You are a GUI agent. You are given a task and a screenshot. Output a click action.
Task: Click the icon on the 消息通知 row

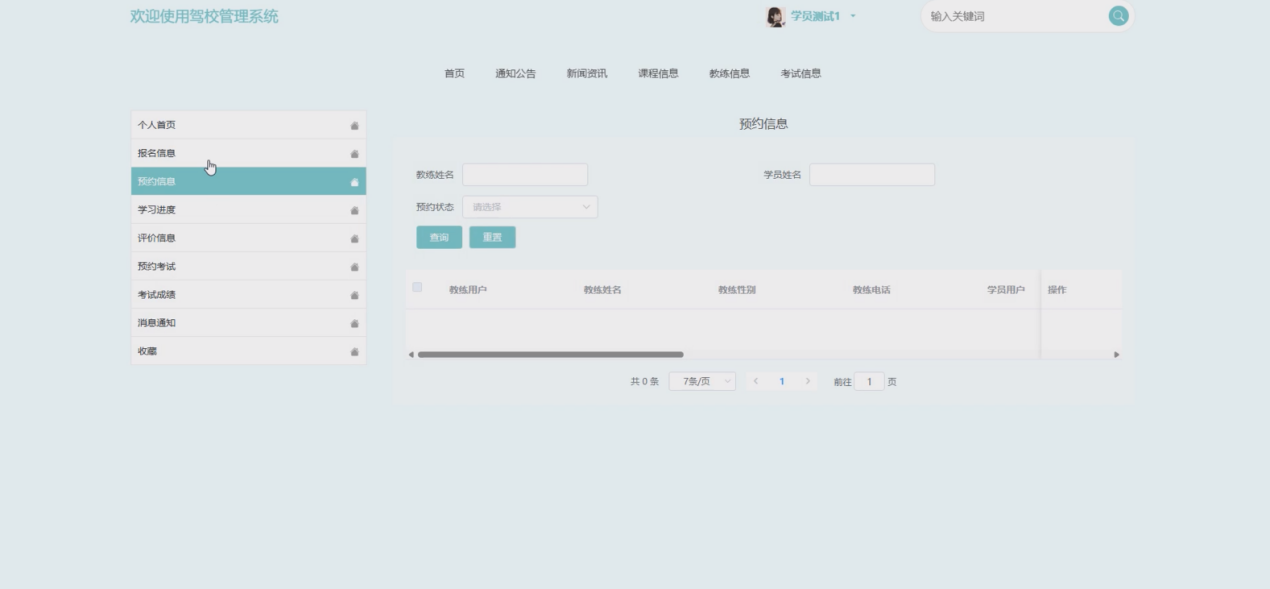(x=354, y=323)
